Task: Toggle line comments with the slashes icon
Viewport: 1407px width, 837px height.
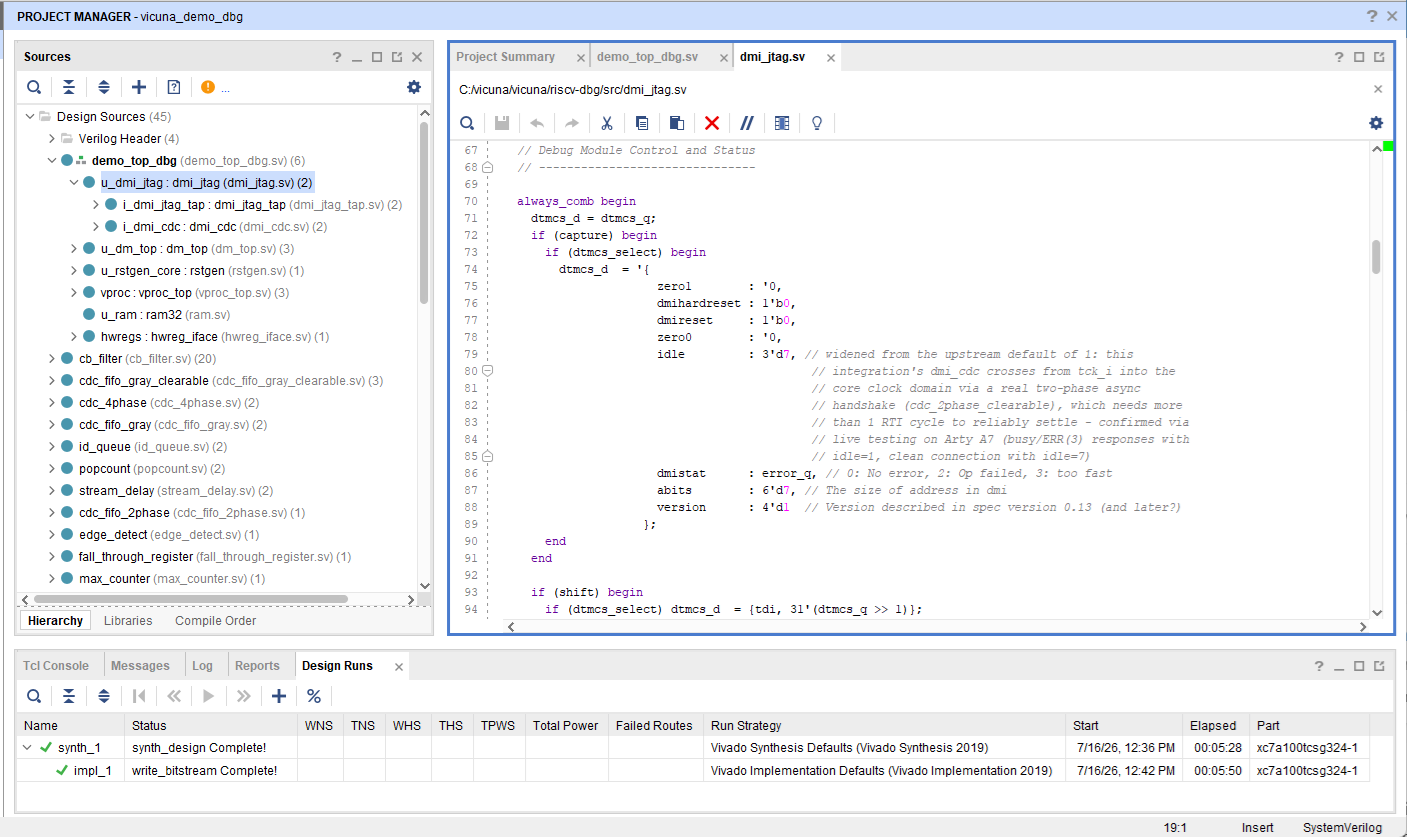Action: tap(747, 123)
